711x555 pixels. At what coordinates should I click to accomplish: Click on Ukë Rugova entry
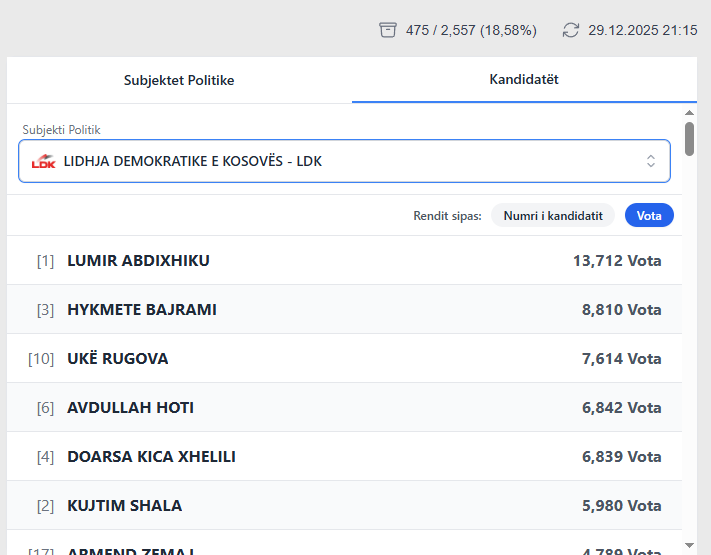click(345, 359)
